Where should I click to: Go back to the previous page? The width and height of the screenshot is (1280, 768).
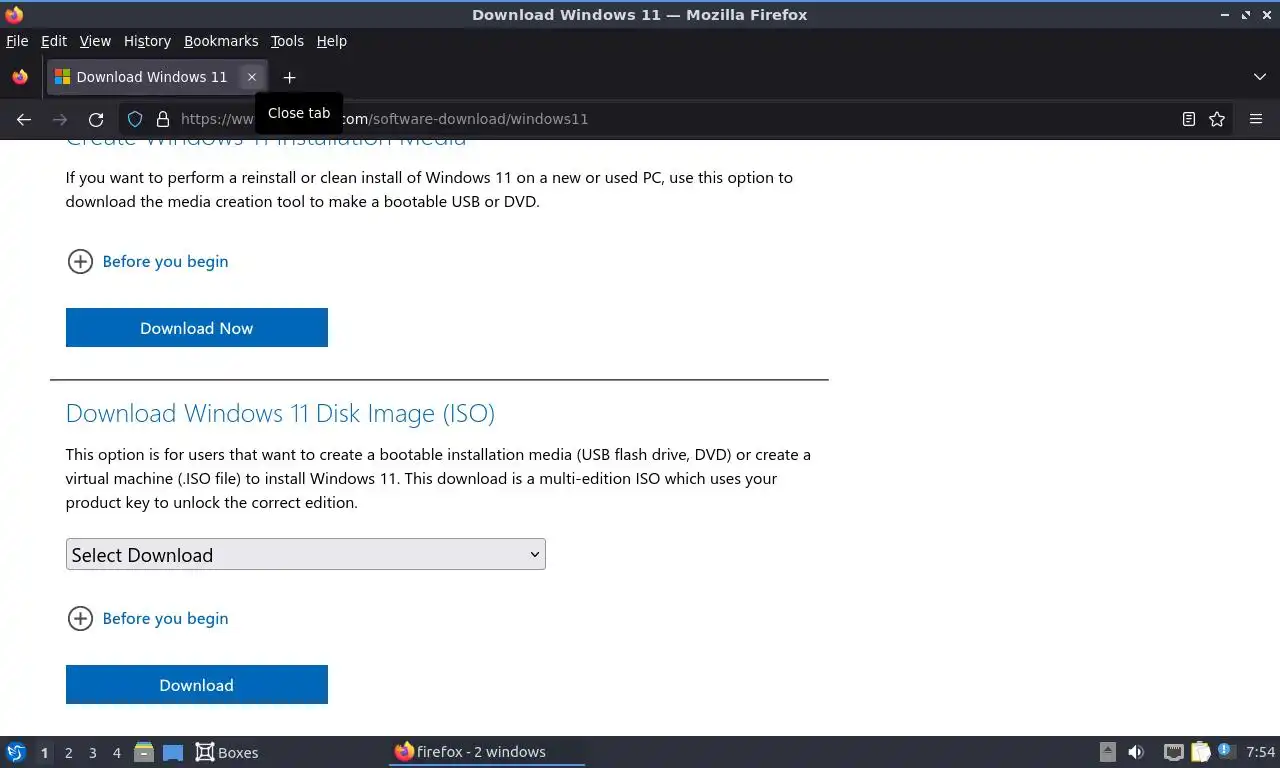(x=23, y=119)
